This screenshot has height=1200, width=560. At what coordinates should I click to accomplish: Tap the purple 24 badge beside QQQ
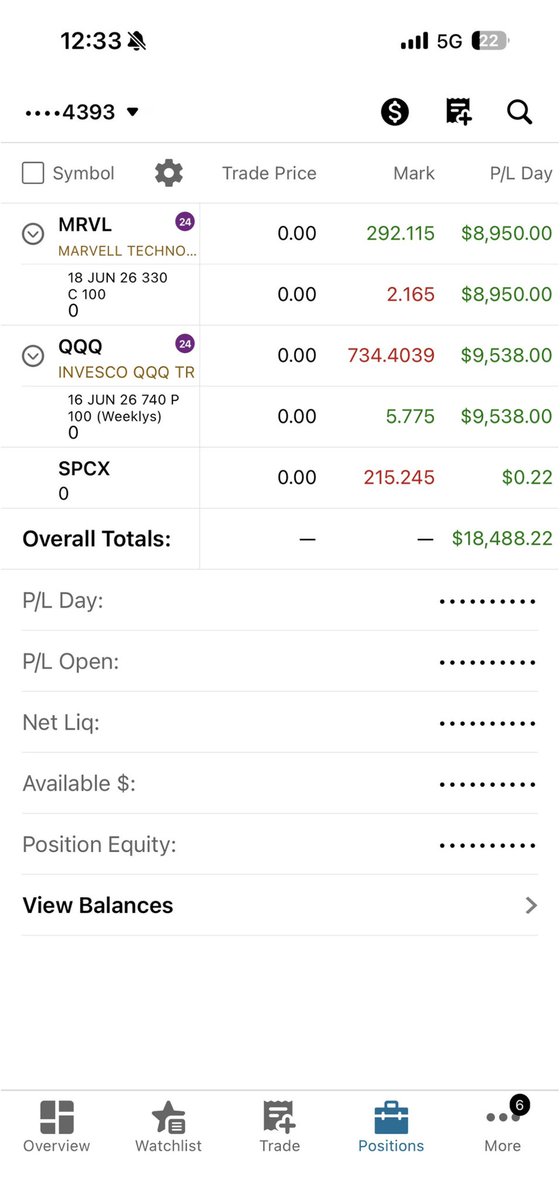click(185, 344)
